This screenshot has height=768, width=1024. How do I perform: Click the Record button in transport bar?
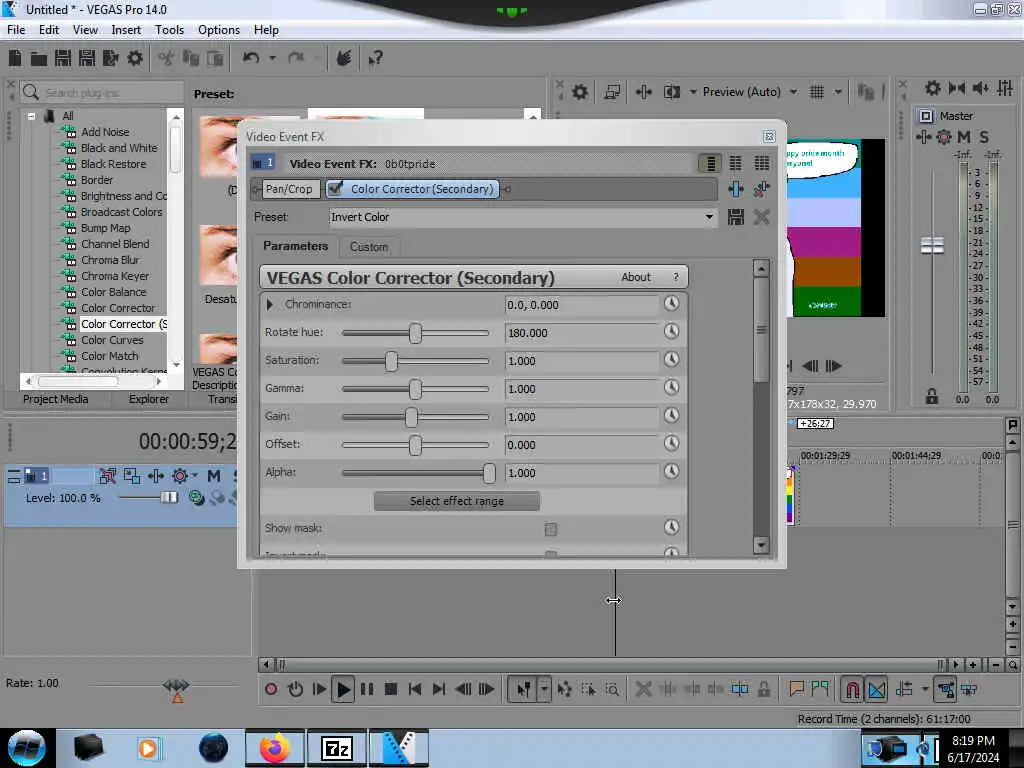tap(271, 689)
